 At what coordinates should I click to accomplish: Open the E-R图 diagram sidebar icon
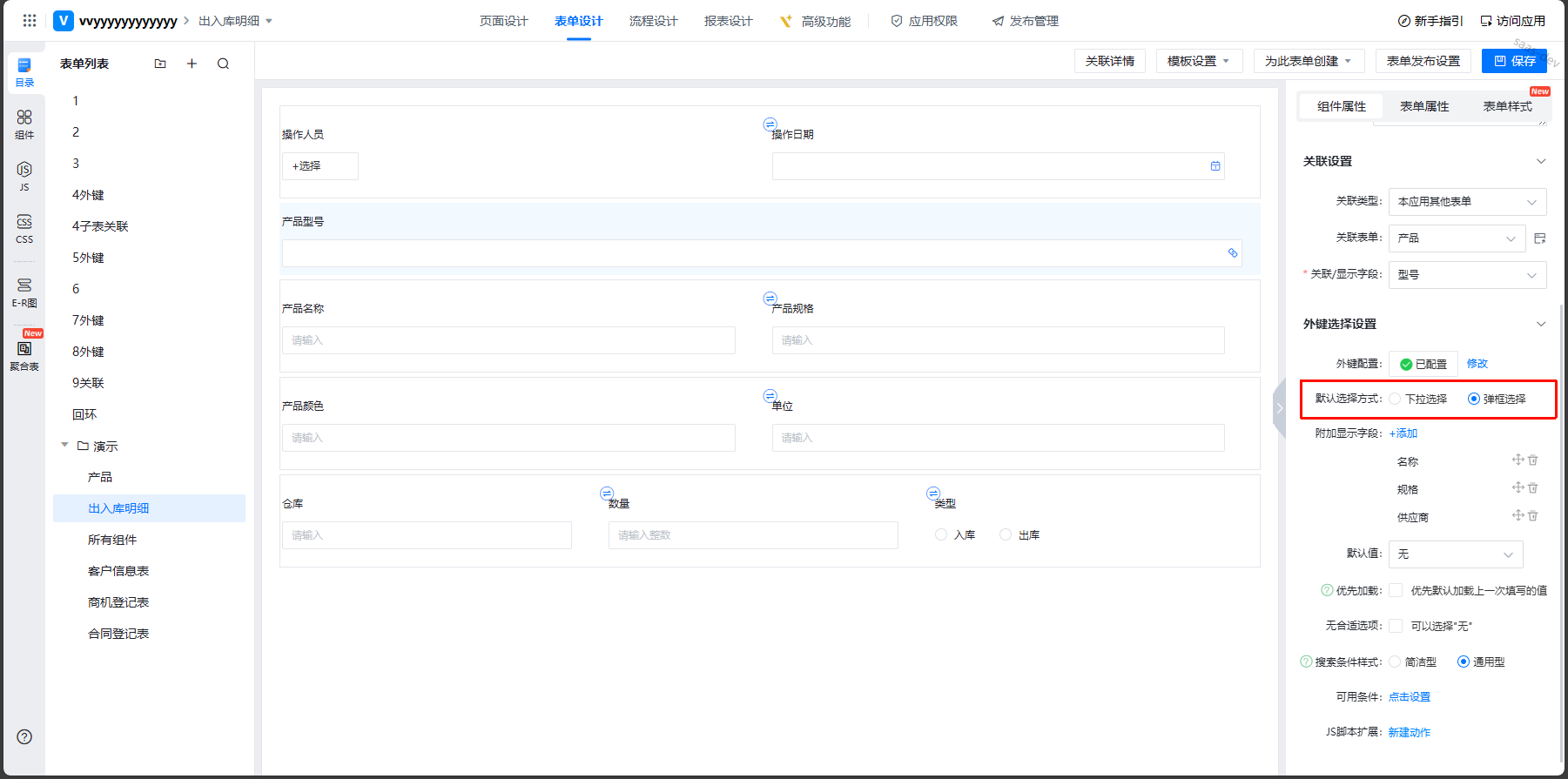24,291
